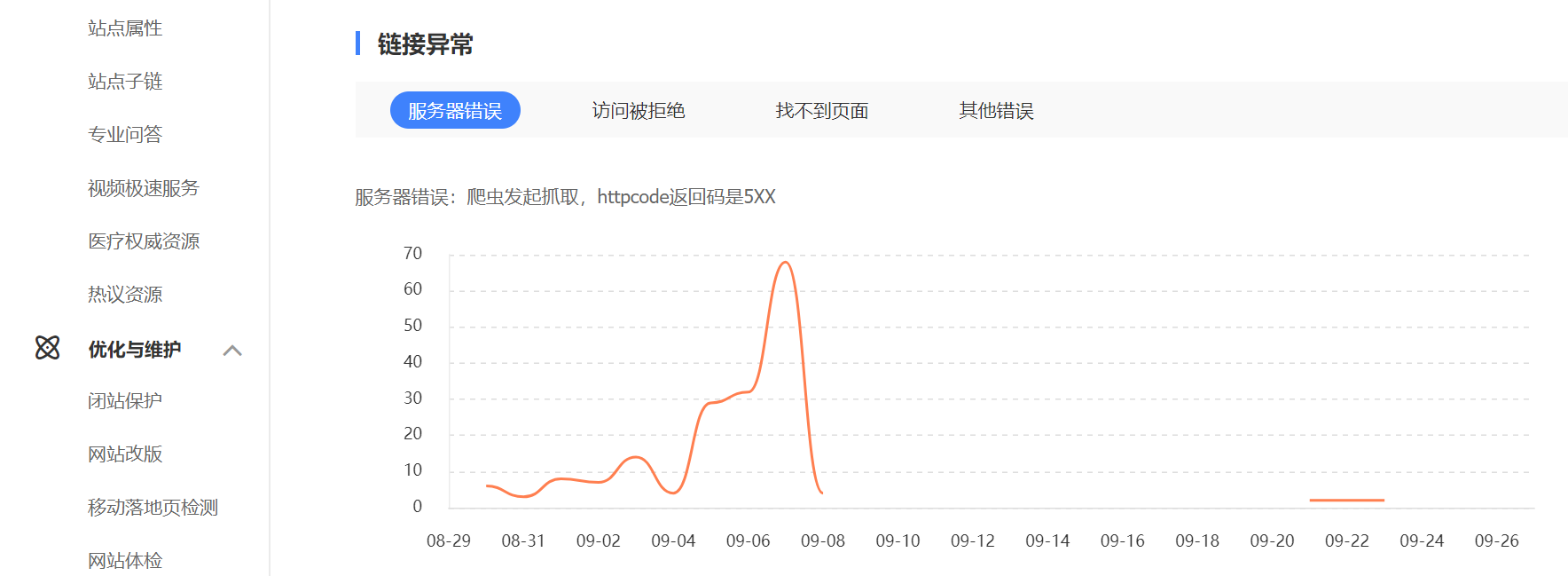Viewport: 1568px width, 576px height.
Task: Click the 30 y-axis label
Action: tap(412, 398)
